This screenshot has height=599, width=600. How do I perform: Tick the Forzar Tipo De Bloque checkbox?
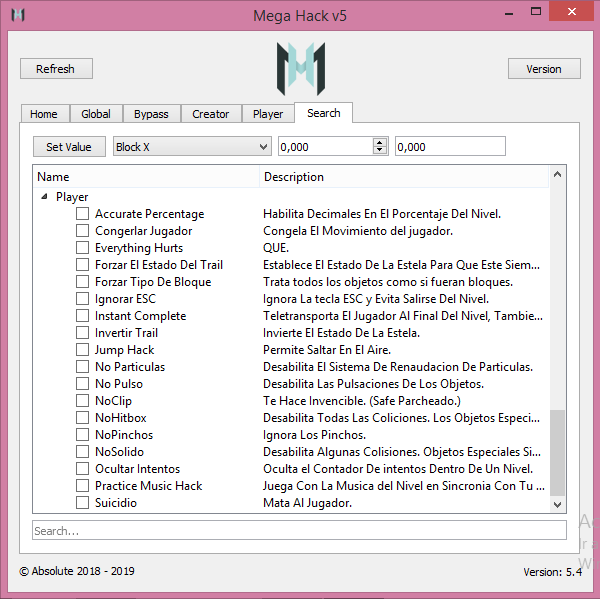(x=82, y=281)
